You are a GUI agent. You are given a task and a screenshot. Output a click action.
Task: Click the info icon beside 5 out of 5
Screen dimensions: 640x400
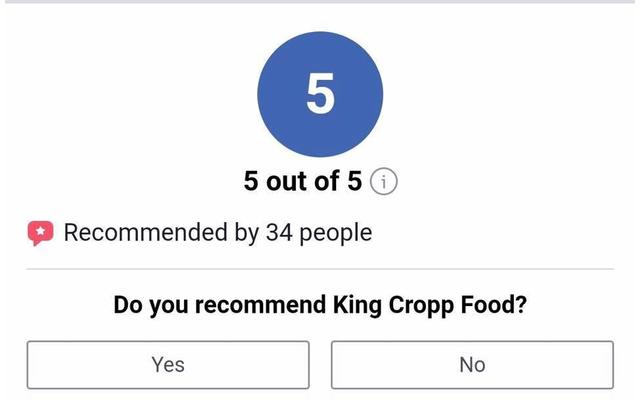383,181
